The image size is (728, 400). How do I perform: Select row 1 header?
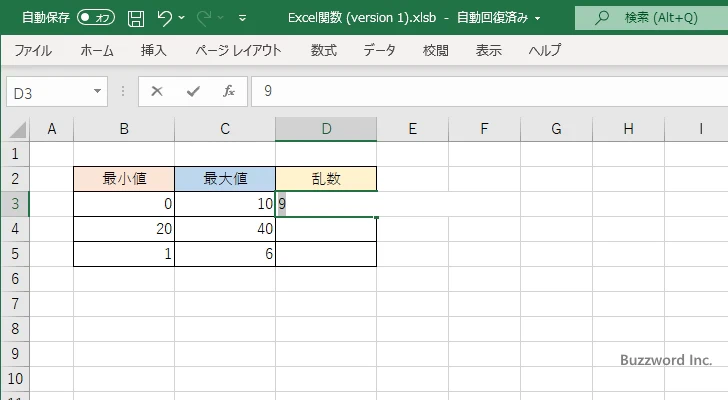point(15,154)
